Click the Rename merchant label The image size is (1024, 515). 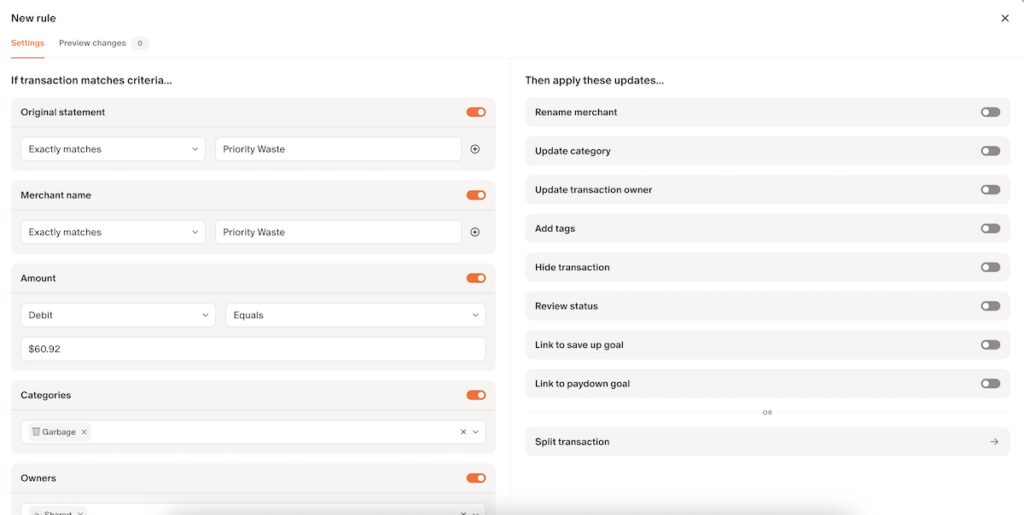[576, 112]
